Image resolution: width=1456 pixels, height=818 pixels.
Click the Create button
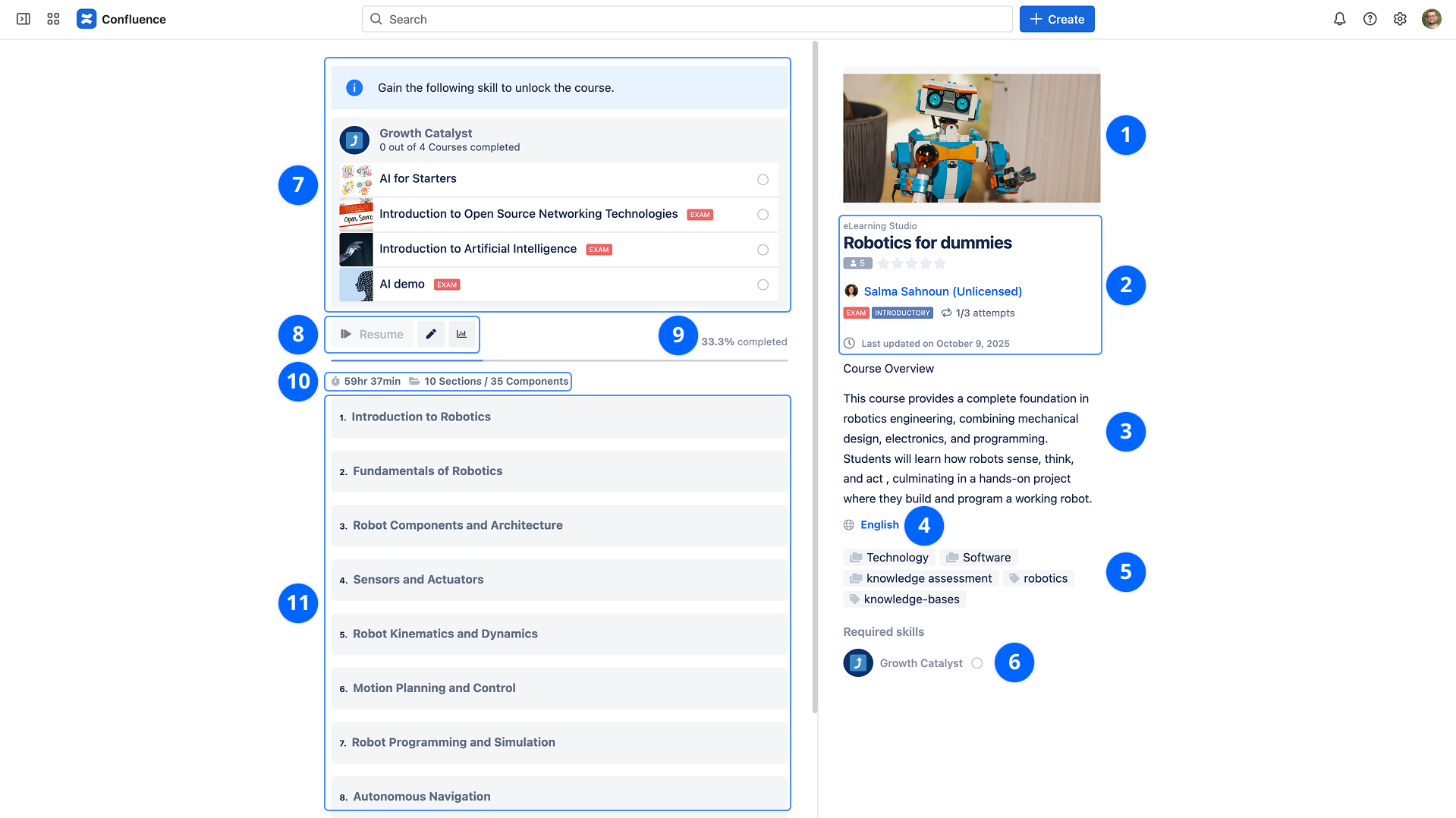pos(1056,19)
